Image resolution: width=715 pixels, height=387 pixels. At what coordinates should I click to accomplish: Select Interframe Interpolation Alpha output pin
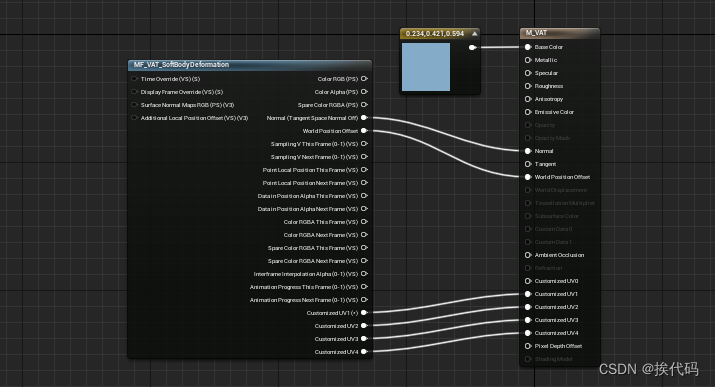[364, 274]
